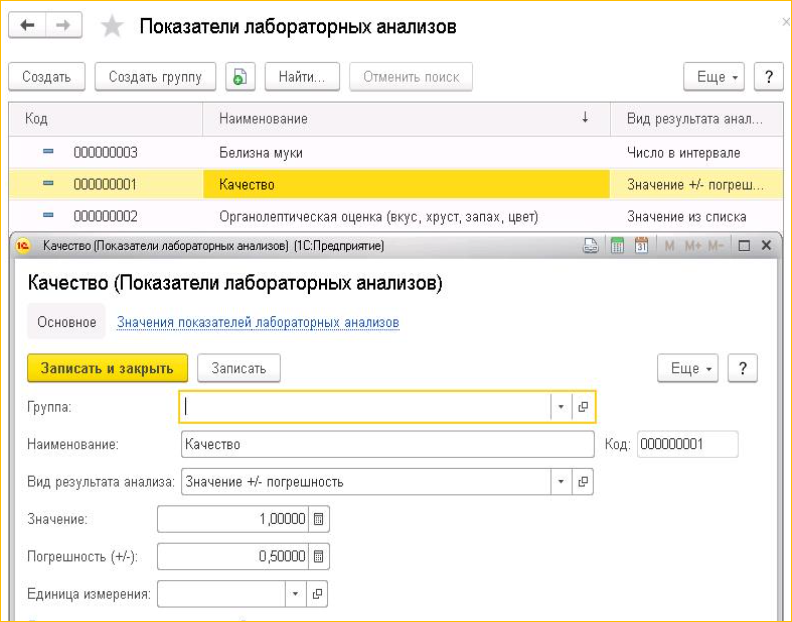The image size is (792, 622).
Task: Go back with the left arrow button
Action: pyautogui.click(x=27, y=25)
